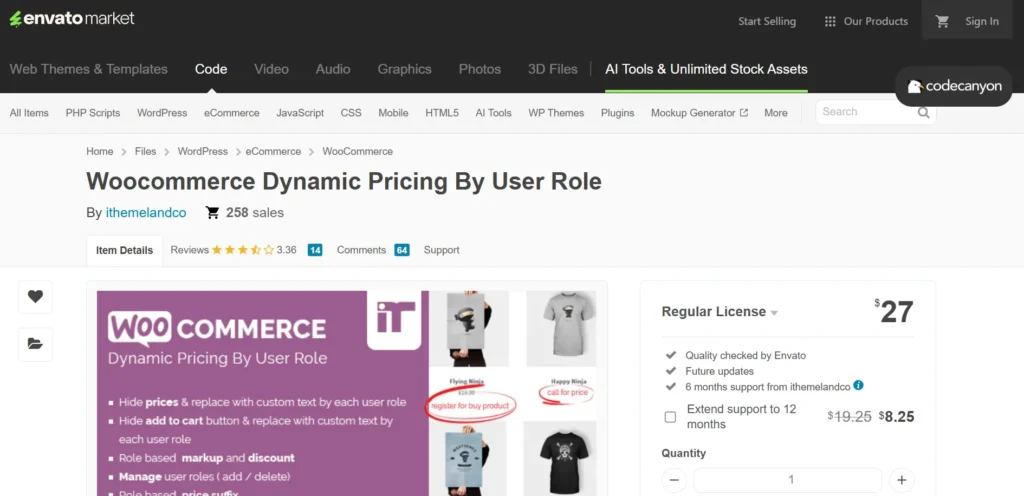Viewport: 1024px width, 496px height.
Task: Open the Photos section
Action: [480, 69]
